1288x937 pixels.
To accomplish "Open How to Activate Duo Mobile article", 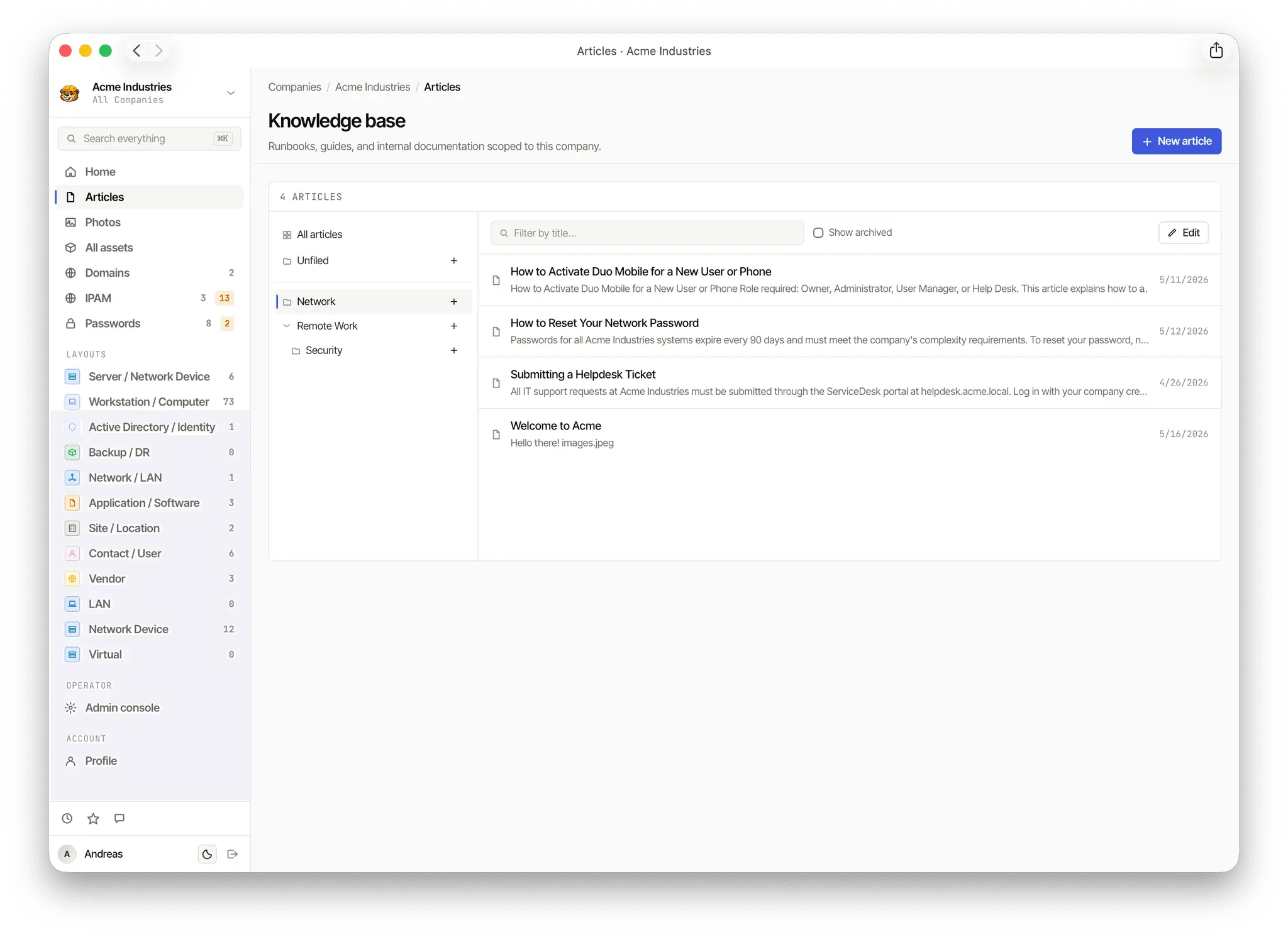I will tap(849, 280).
